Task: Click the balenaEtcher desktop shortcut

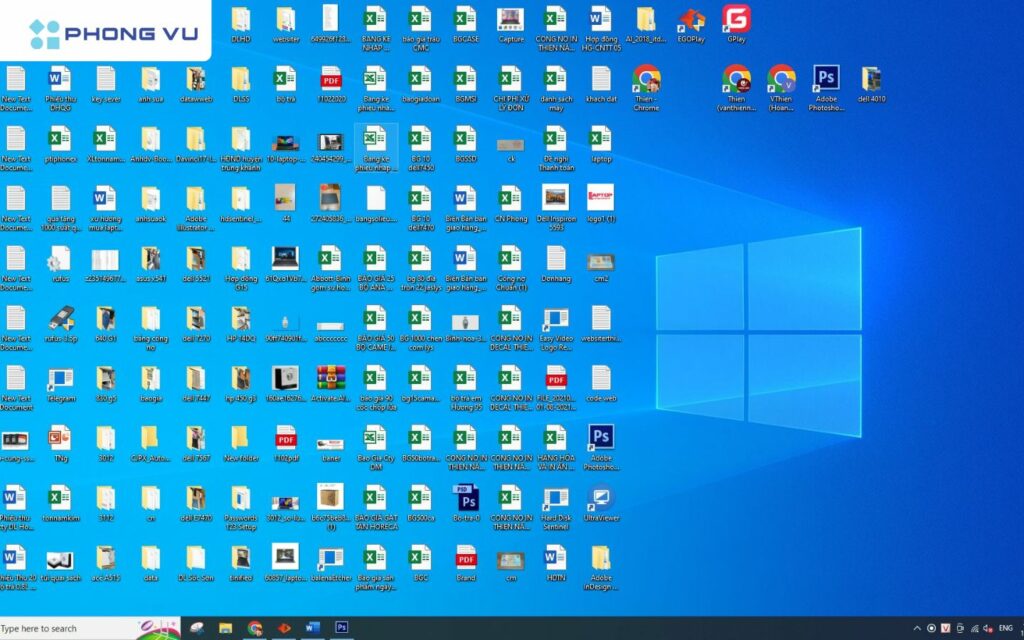Action: pyautogui.click(x=330, y=559)
